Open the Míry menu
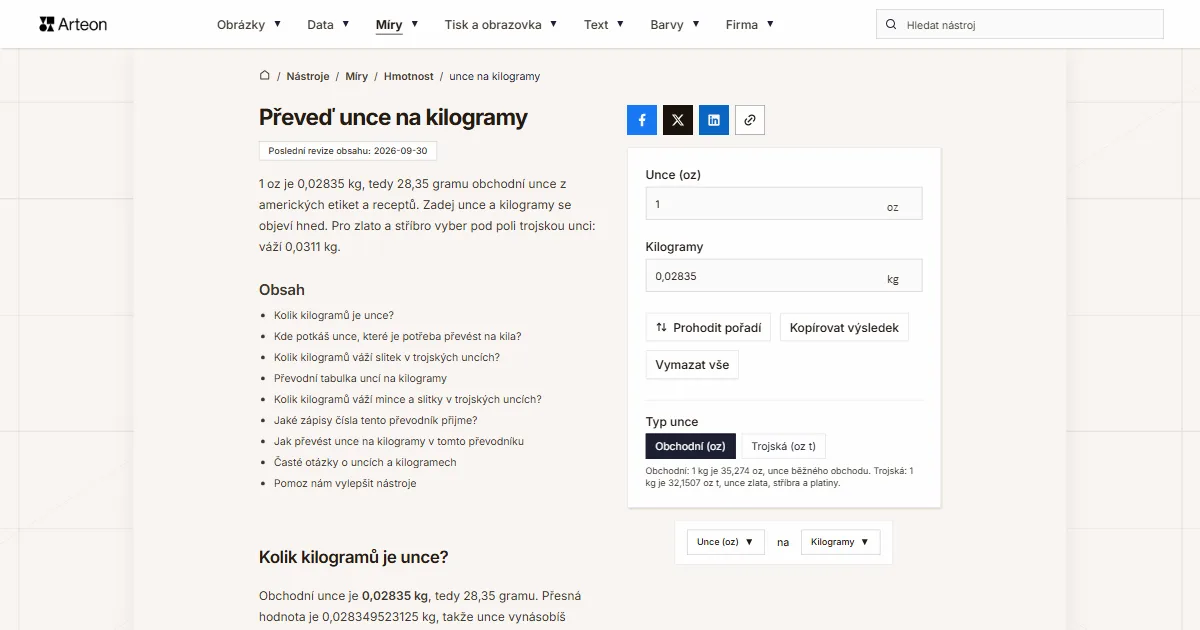Image resolution: width=1200 pixels, height=630 pixels. point(397,24)
